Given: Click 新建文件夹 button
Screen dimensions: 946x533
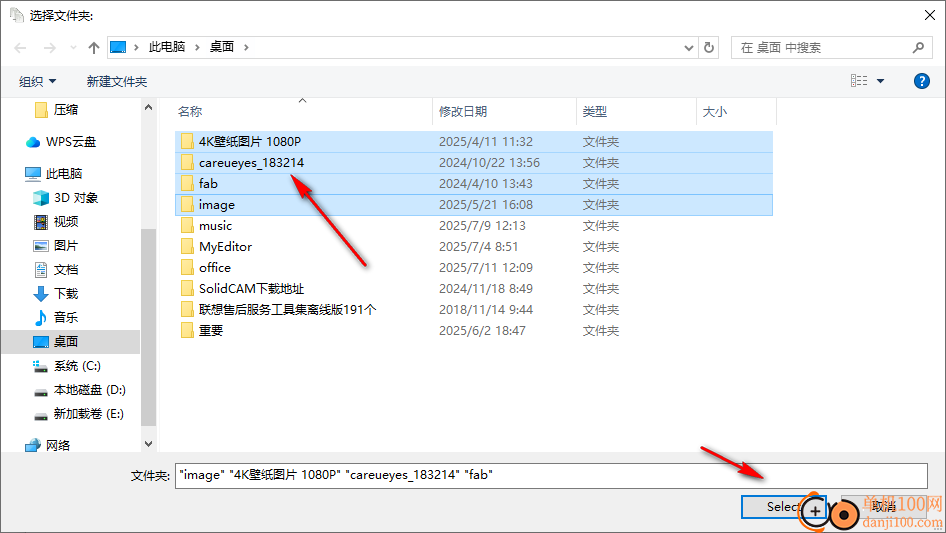Looking at the screenshot, I should (x=116, y=81).
